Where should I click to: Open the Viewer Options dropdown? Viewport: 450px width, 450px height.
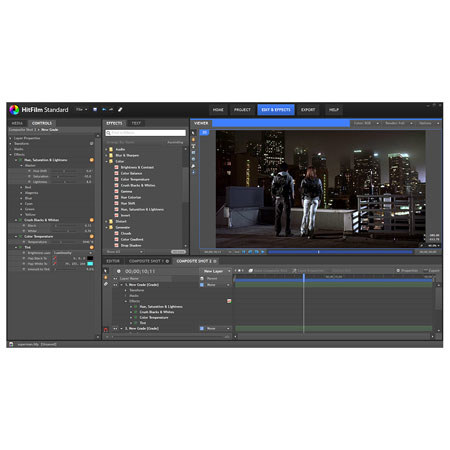click(x=429, y=123)
